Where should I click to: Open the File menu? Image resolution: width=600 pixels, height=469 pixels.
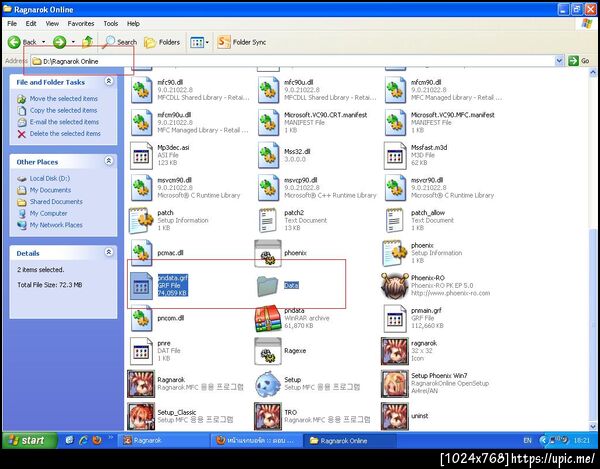point(12,24)
